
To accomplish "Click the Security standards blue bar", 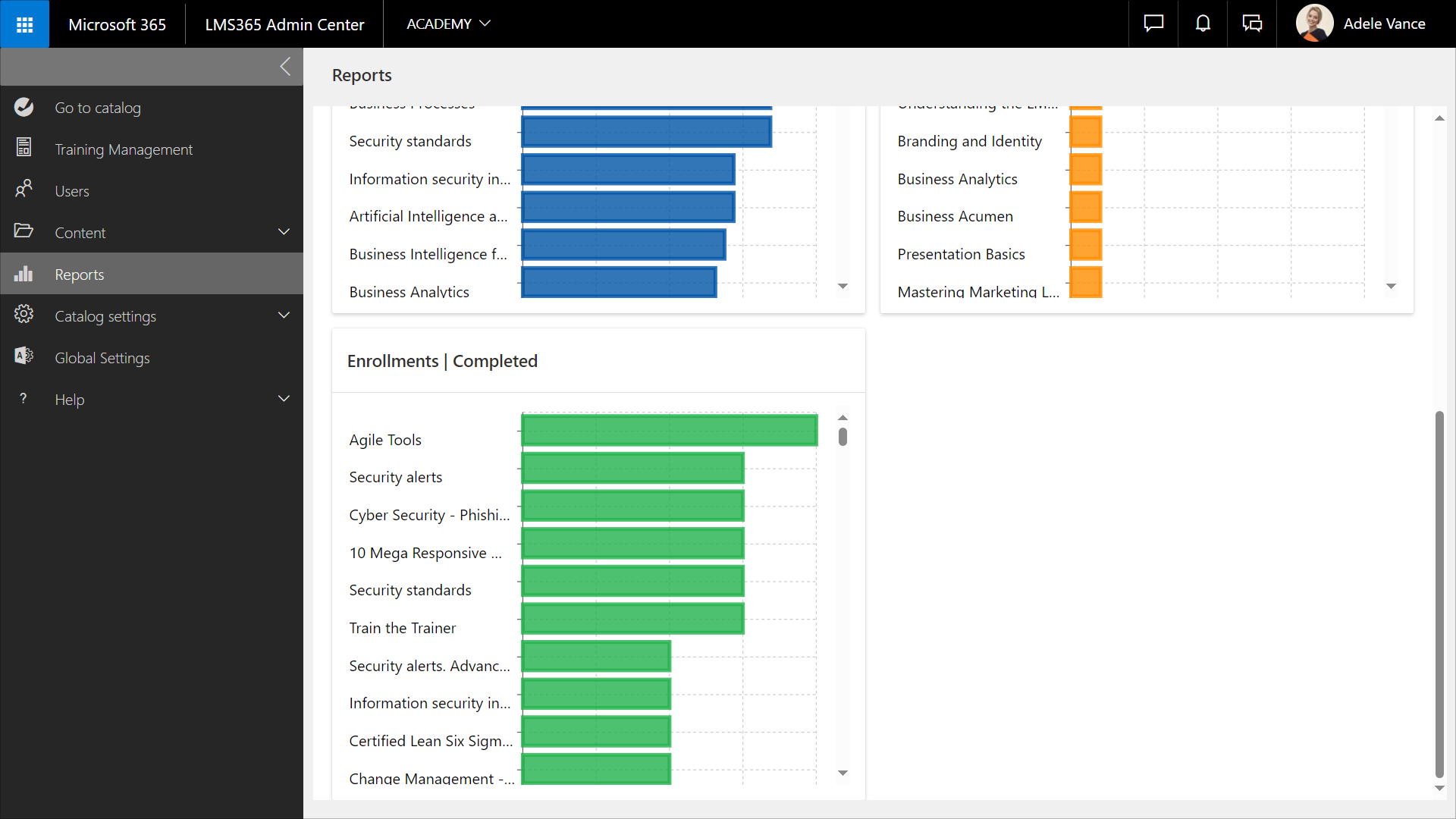I will coord(646,132).
